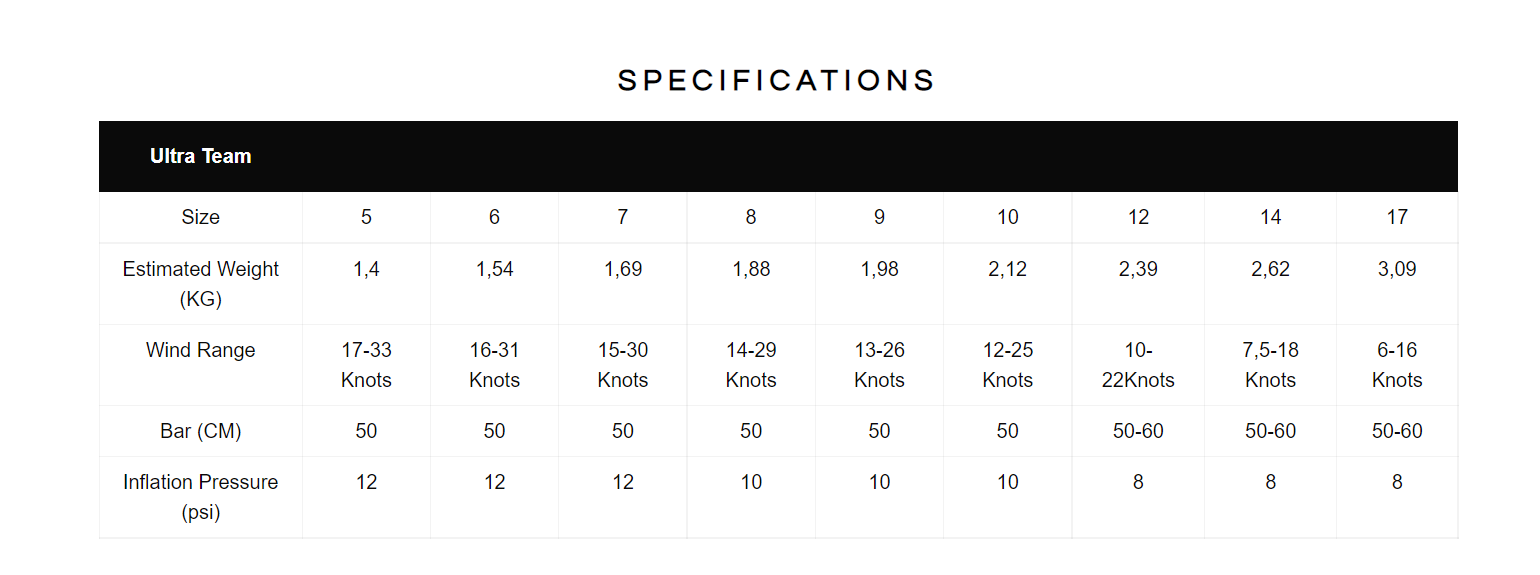
Task: Select the 1,88 weight value
Action: (x=751, y=269)
